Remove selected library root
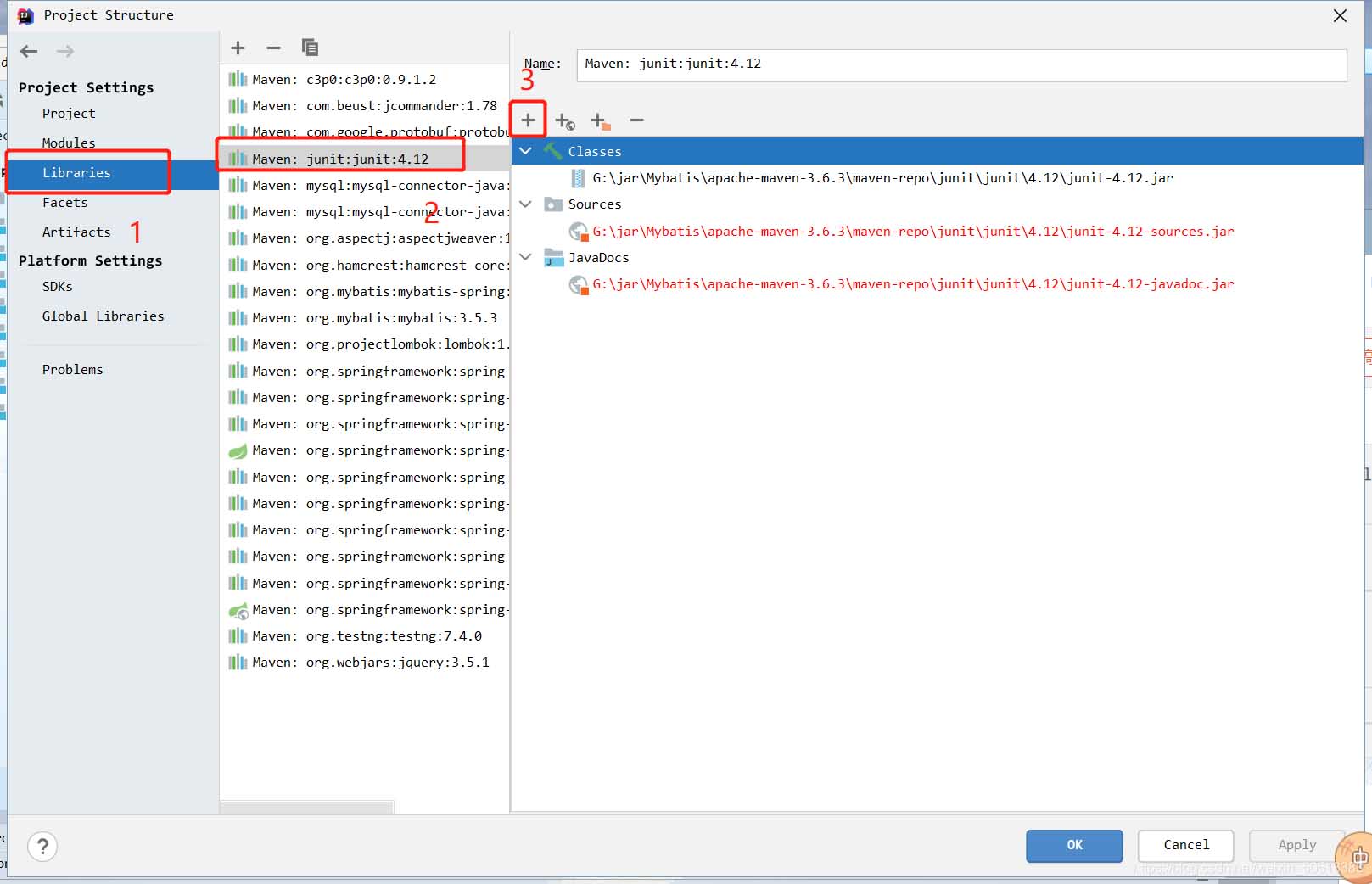The image size is (1372, 884). coord(636,120)
